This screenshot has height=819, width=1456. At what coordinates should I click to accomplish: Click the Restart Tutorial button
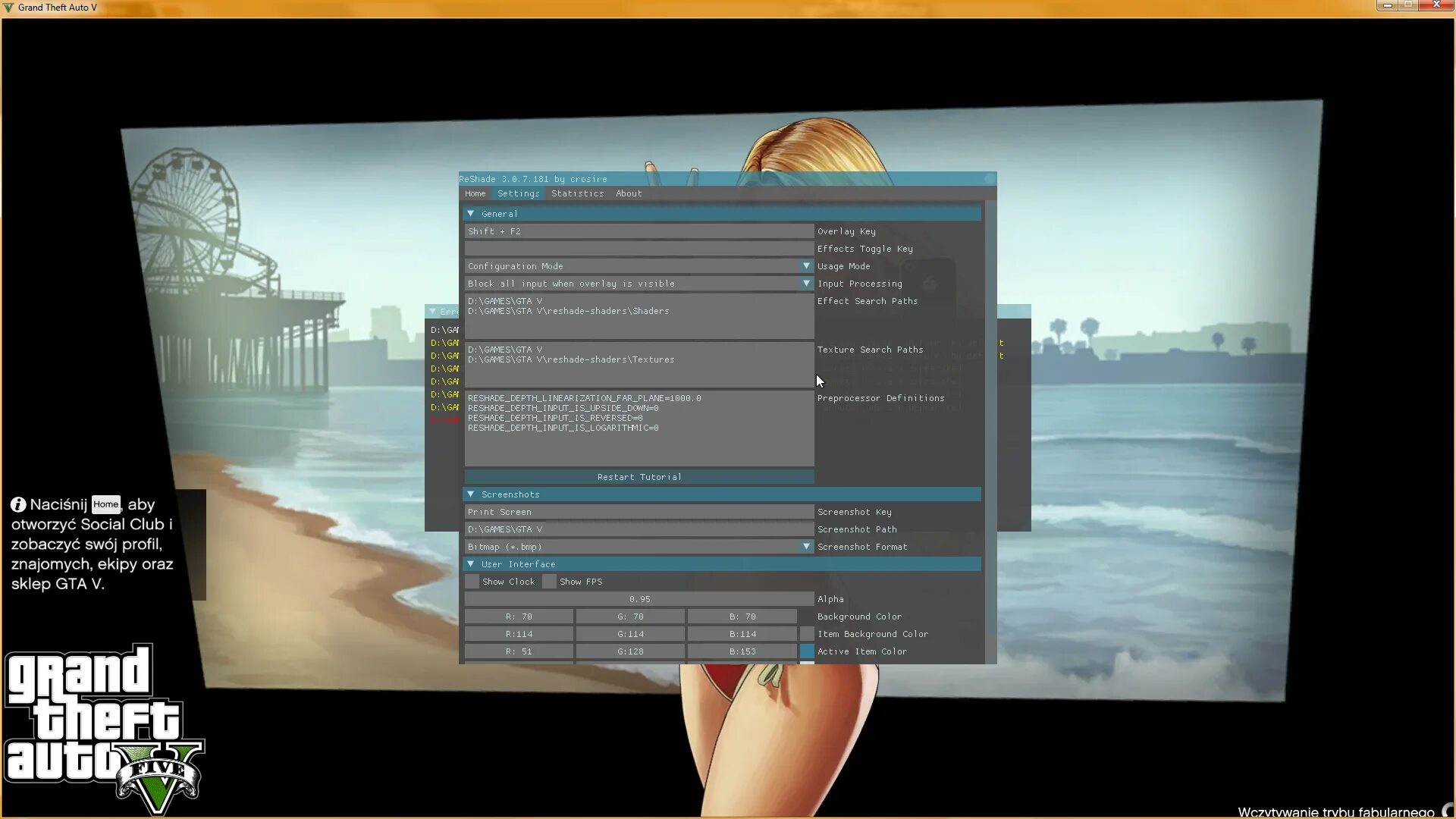(639, 477)
